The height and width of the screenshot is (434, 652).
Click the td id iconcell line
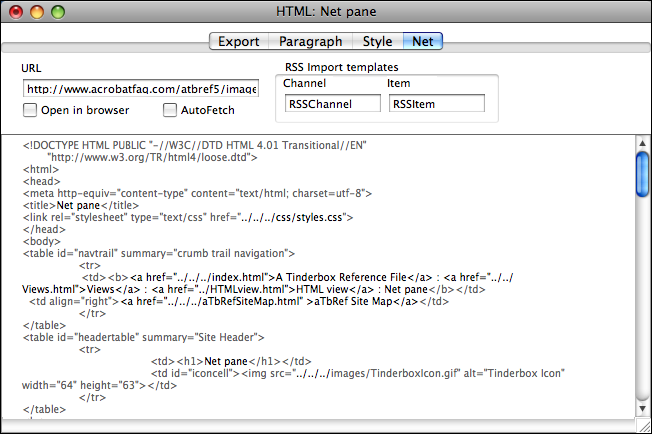[358, 373]
